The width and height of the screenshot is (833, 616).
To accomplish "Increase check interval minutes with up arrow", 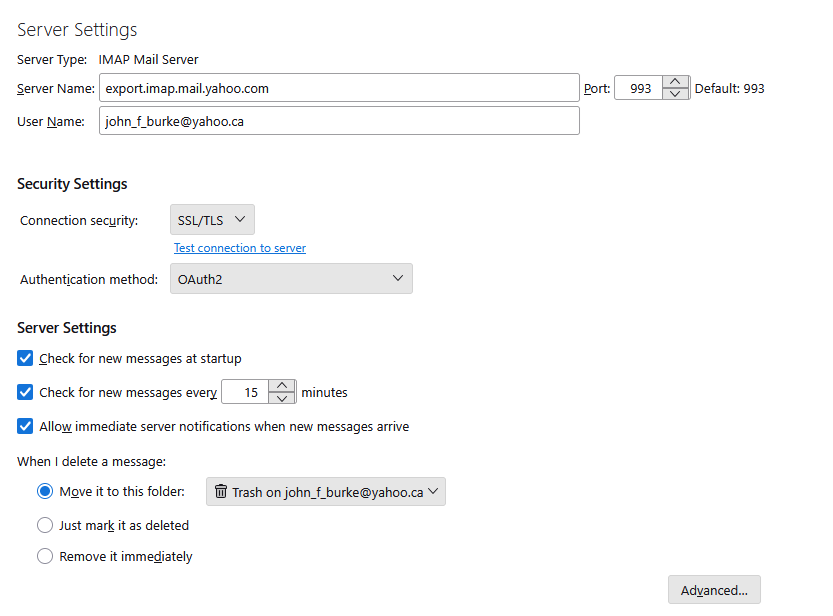I will [284, 386].
